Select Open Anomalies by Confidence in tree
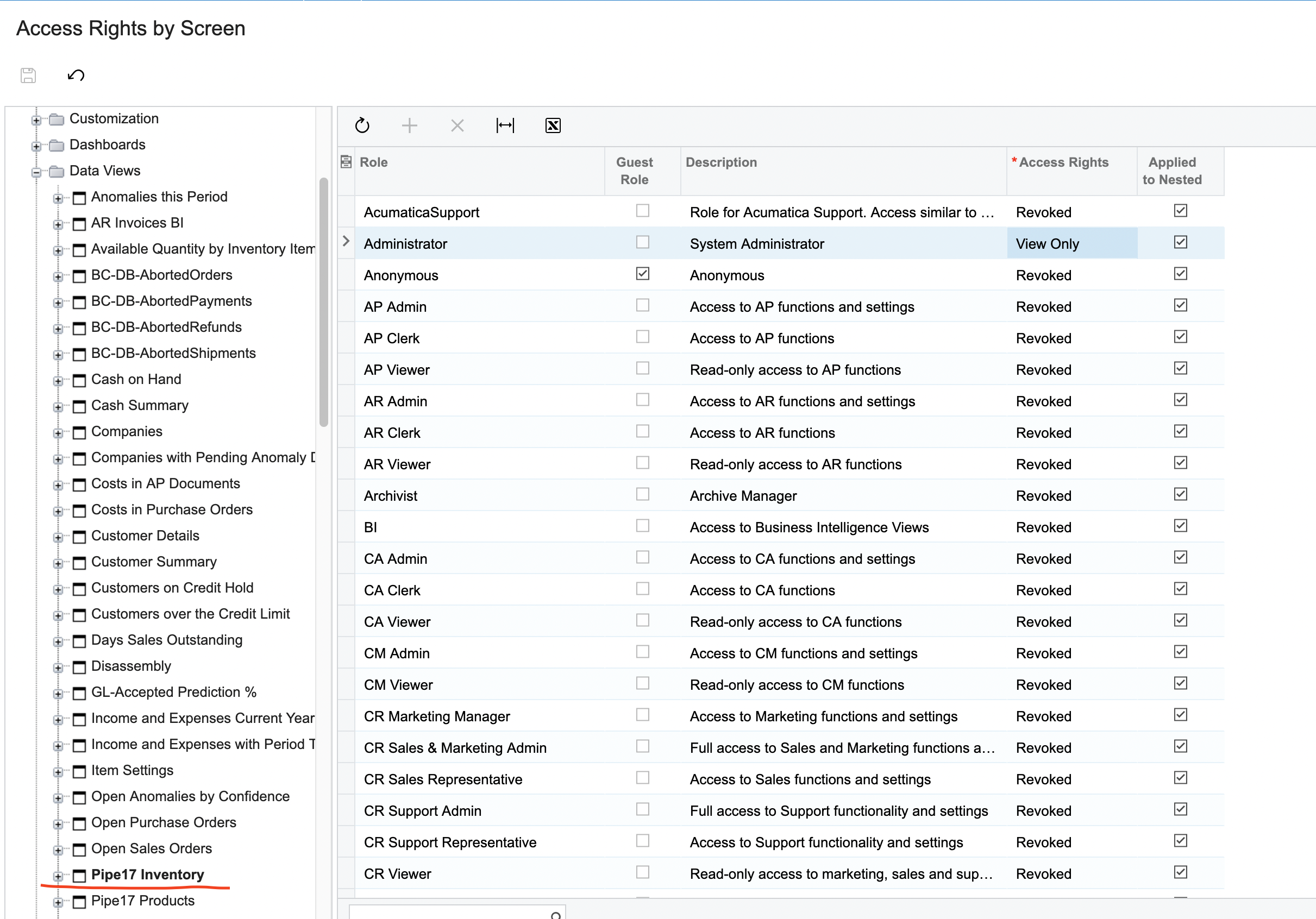1316x919 pixels. 190,796
